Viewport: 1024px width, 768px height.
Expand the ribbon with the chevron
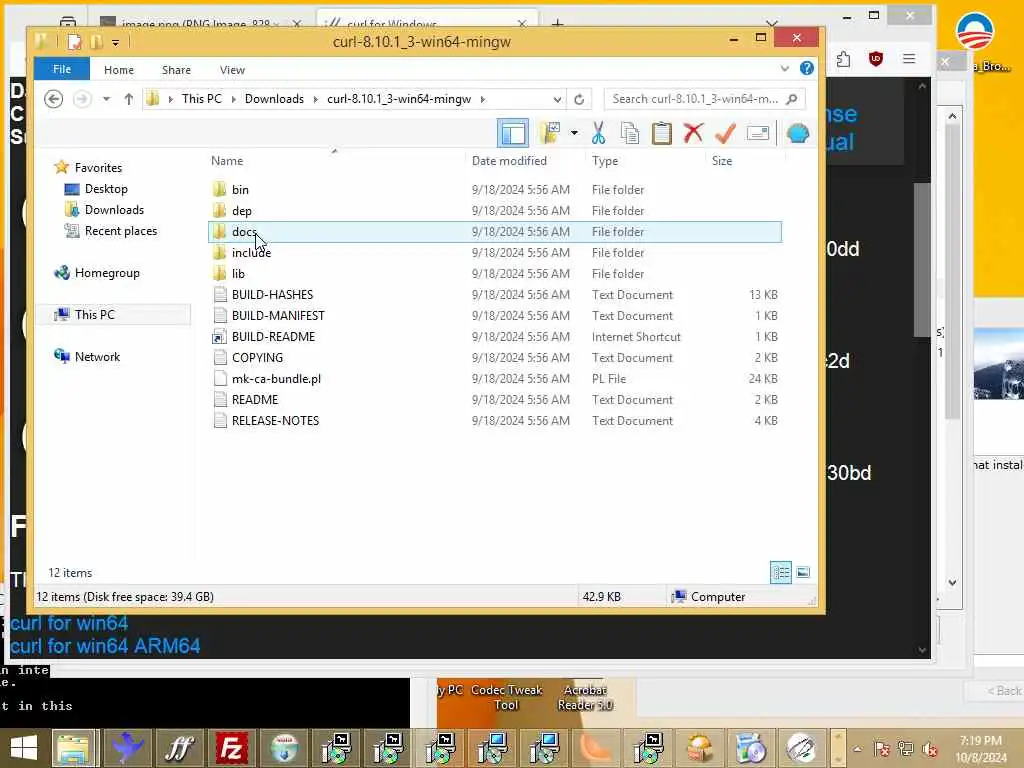(785, 69)
